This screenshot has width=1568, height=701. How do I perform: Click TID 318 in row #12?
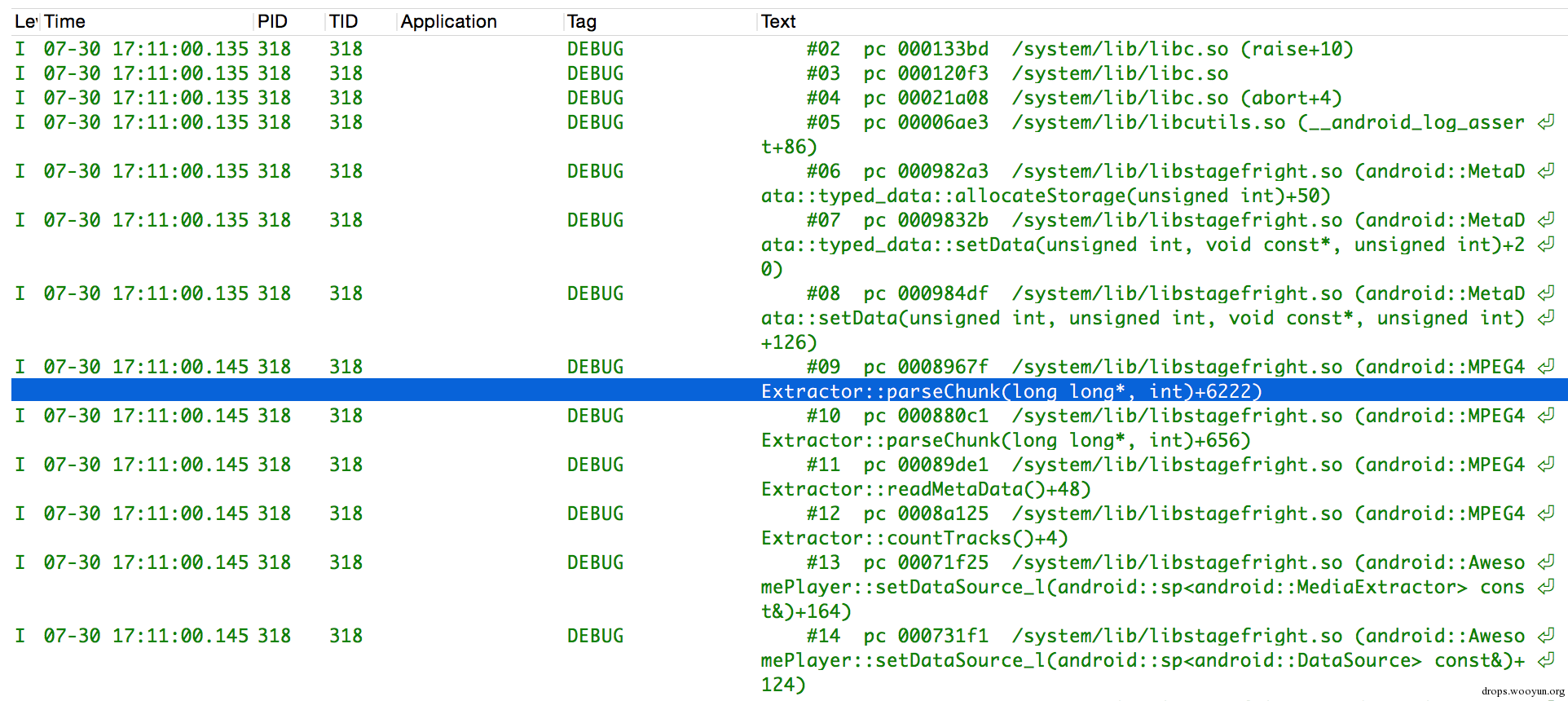pyautogui.click(x=346, y=514)
